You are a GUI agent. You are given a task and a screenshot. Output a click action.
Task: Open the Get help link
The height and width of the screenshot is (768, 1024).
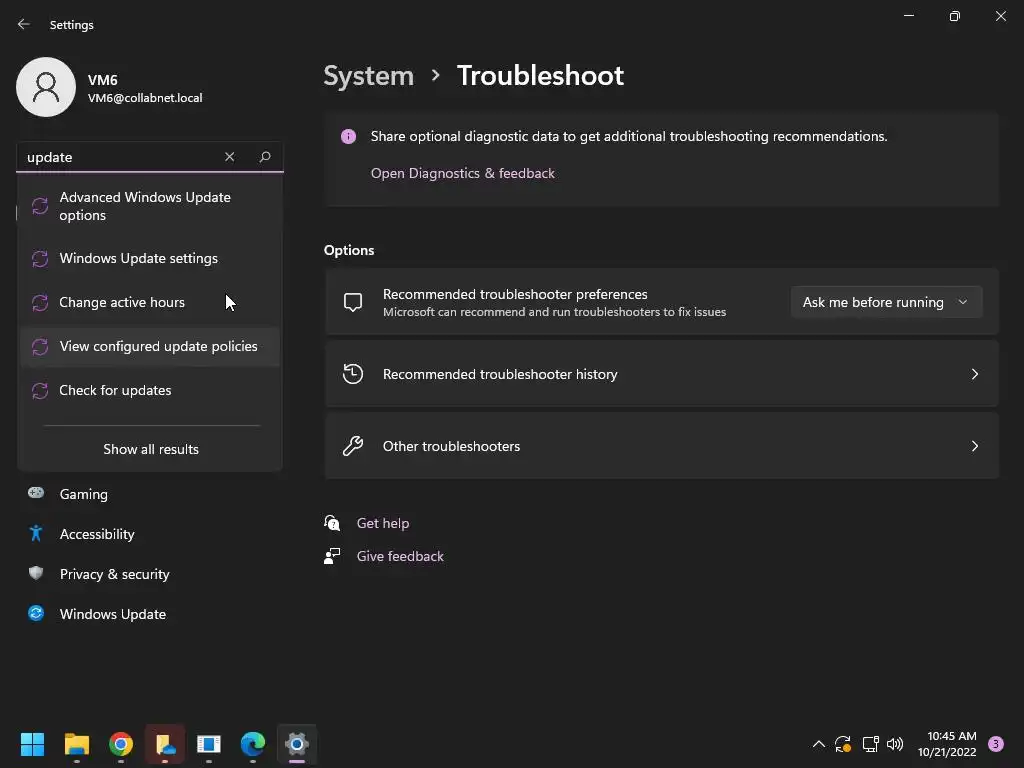click(x=383, y=523)
